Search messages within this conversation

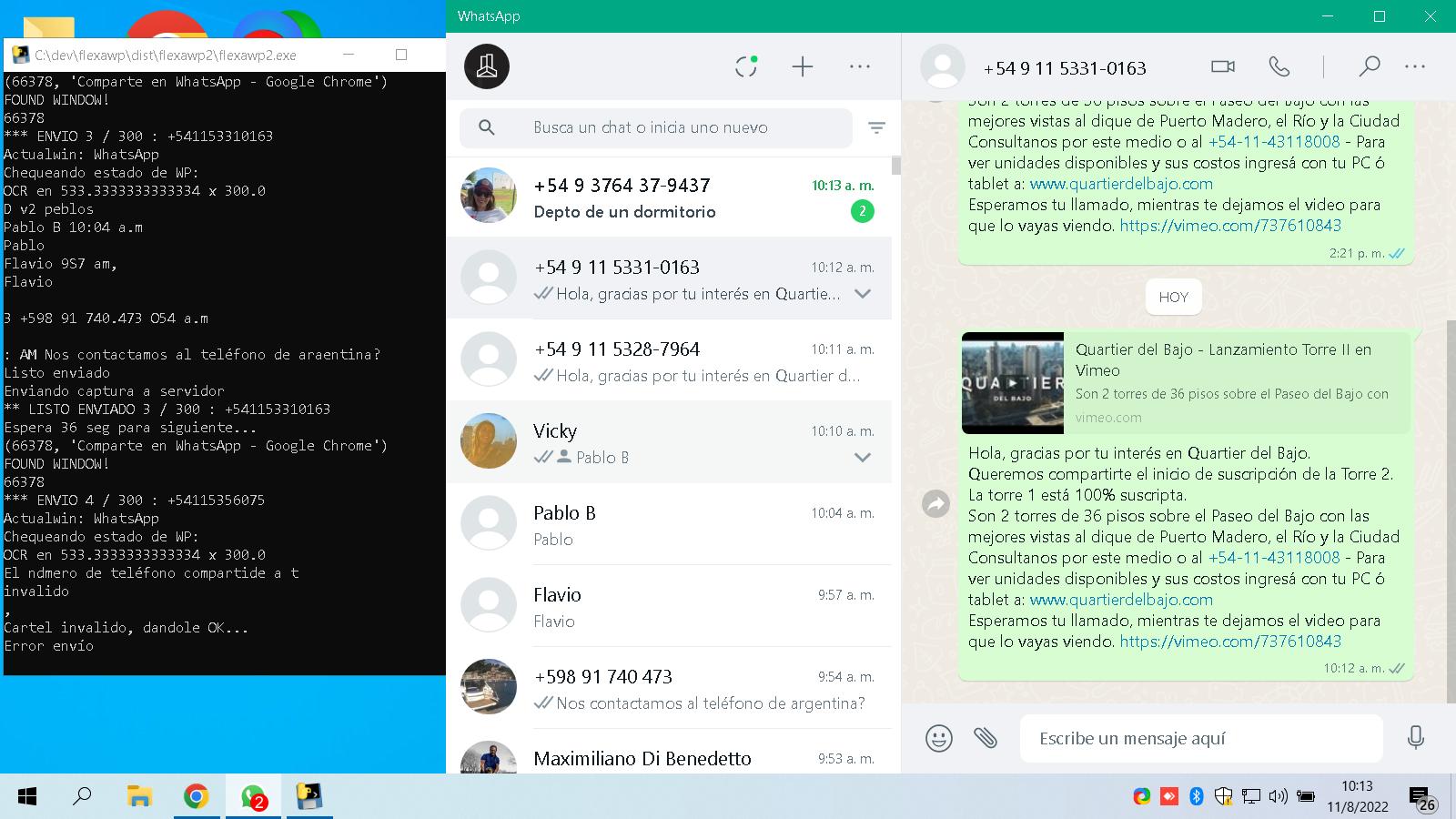click(1370, 66)
